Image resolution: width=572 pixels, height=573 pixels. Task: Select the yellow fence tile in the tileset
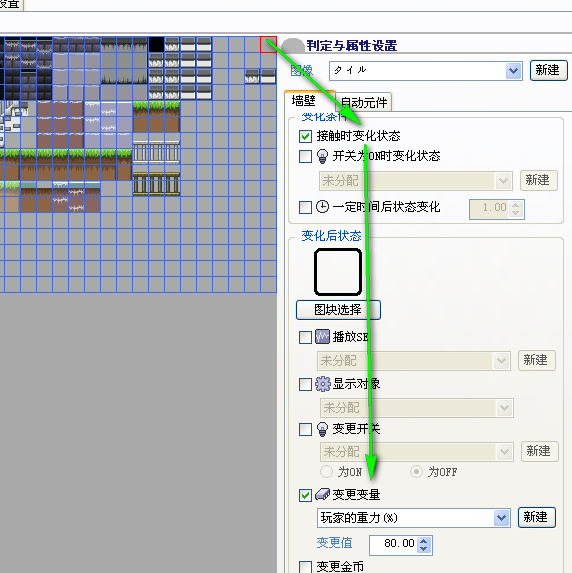point(156,184)
